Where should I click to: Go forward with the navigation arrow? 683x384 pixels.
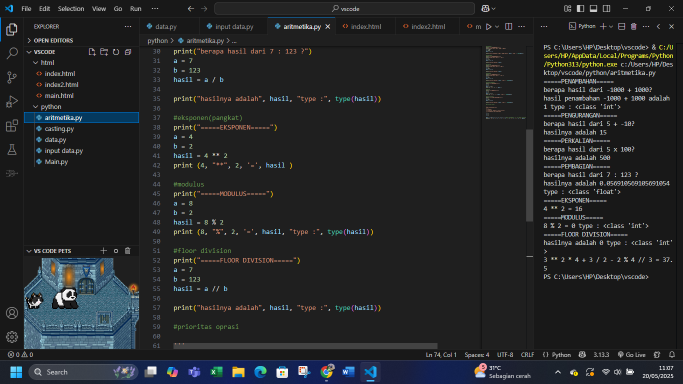coord(204,8)
